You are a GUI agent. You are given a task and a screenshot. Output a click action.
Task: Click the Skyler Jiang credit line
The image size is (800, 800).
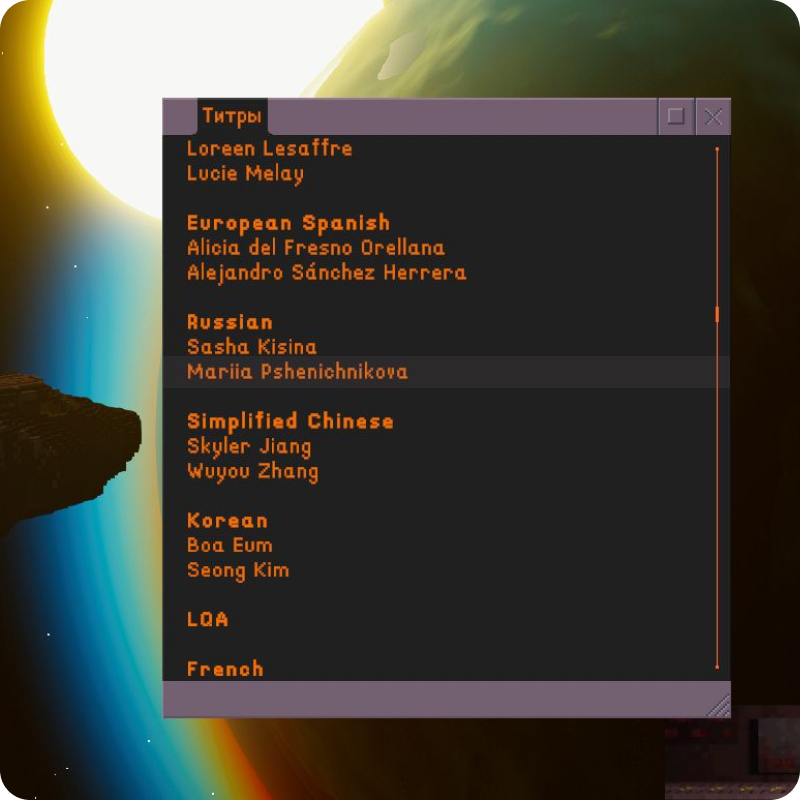[x=249, y=446]
